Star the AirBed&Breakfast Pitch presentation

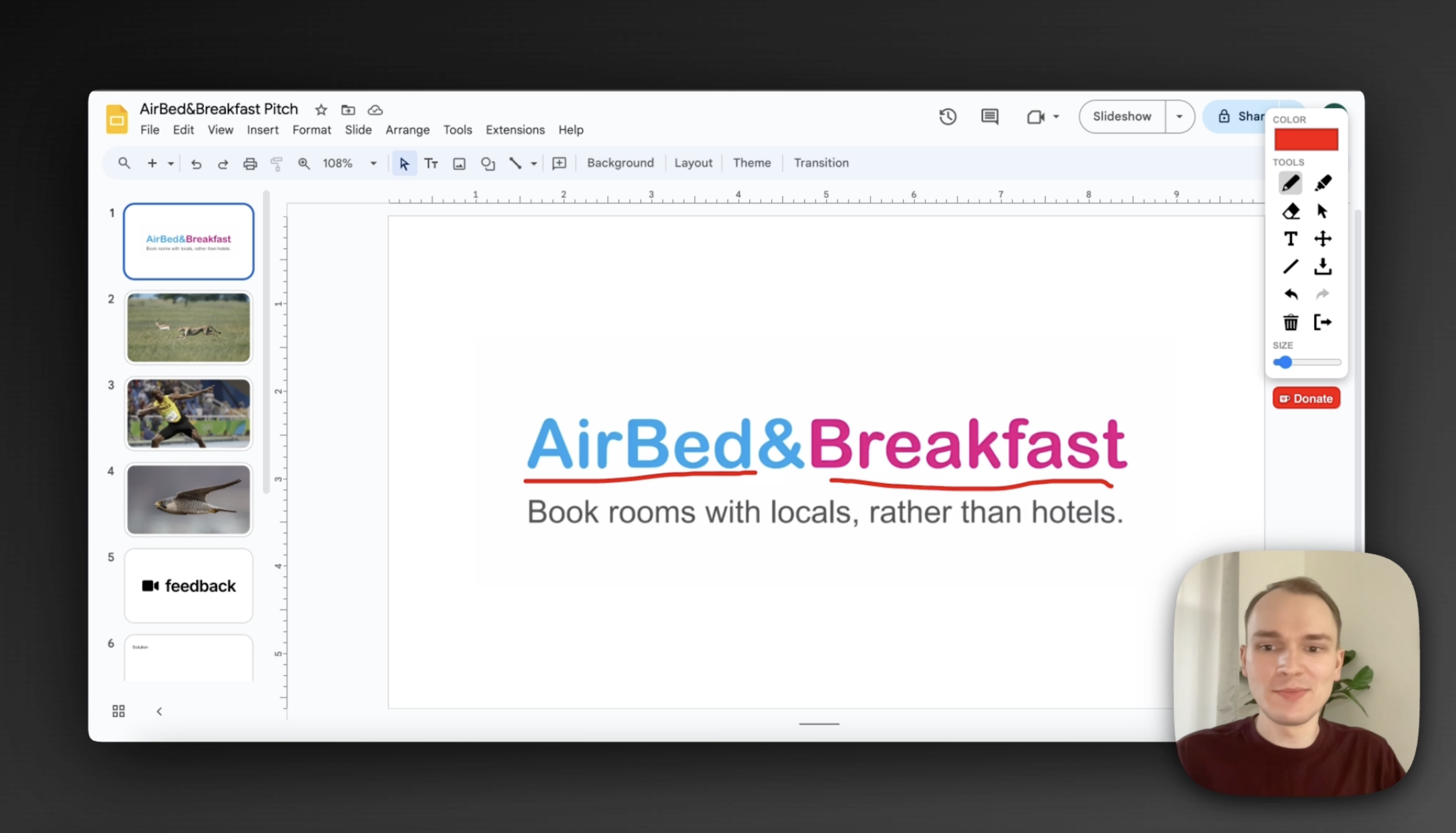[x=321, y=110]
